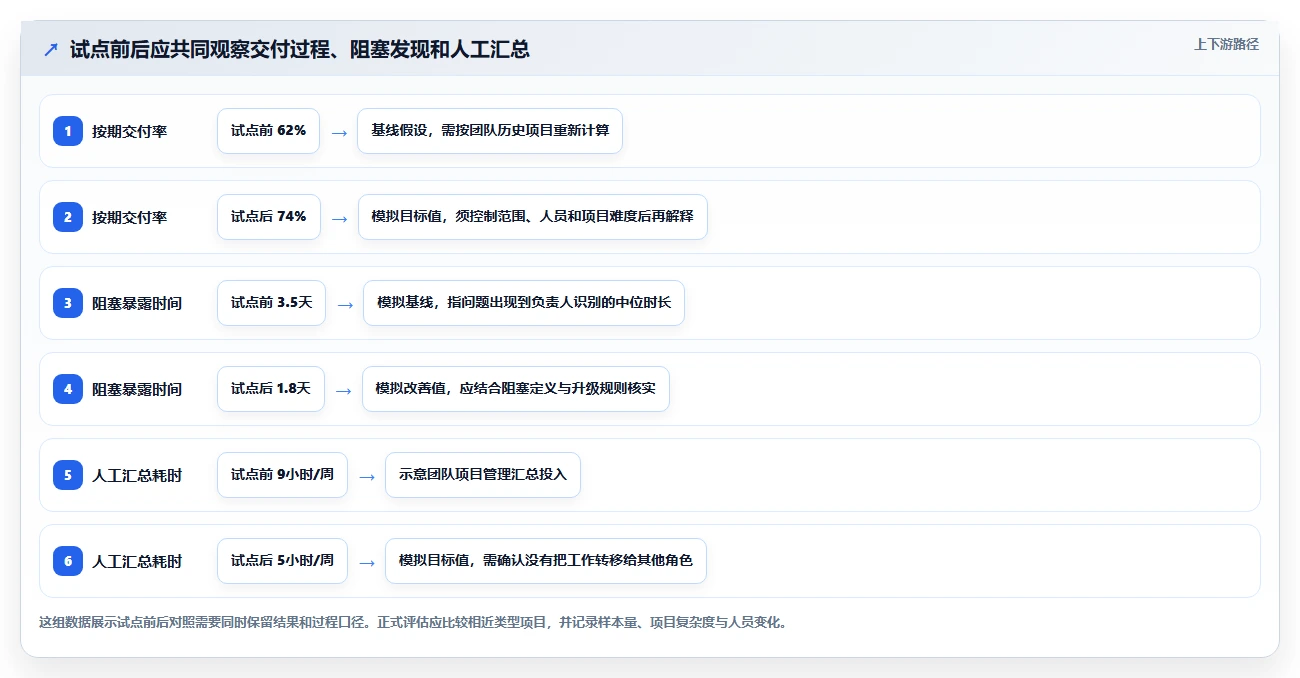This screenshot has width=1300, height=678.
Task: Click the arrow after 试点后 74%
Action: pos(340,218)
